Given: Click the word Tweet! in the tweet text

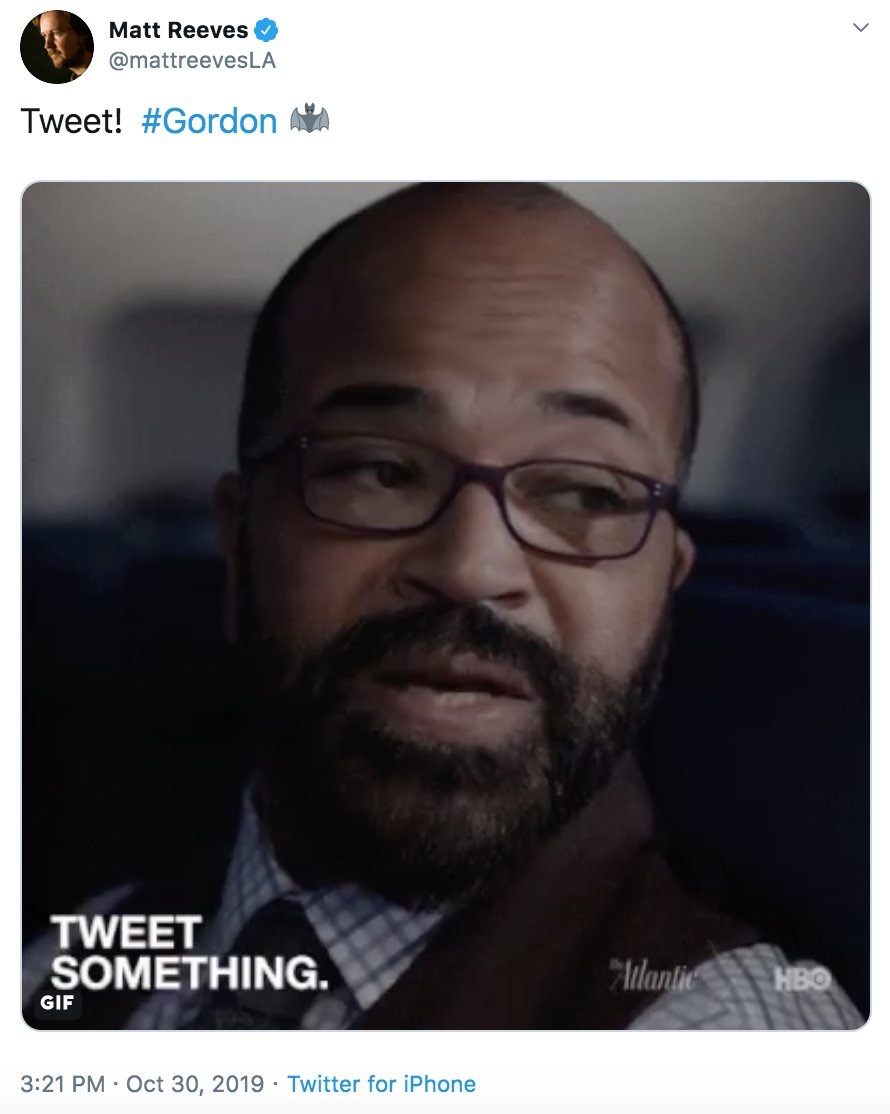Looking at the screenshot, I should coord(71,121).
